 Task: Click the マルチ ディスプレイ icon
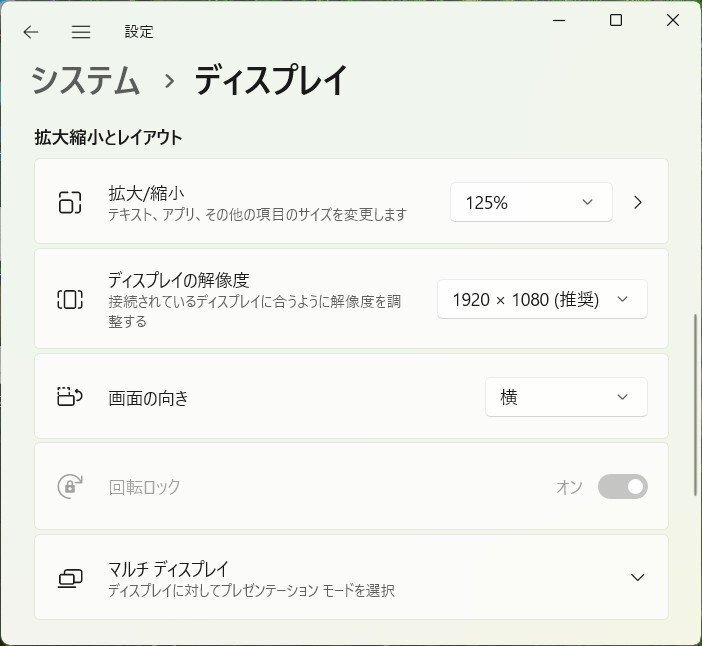tap(70, 578)
